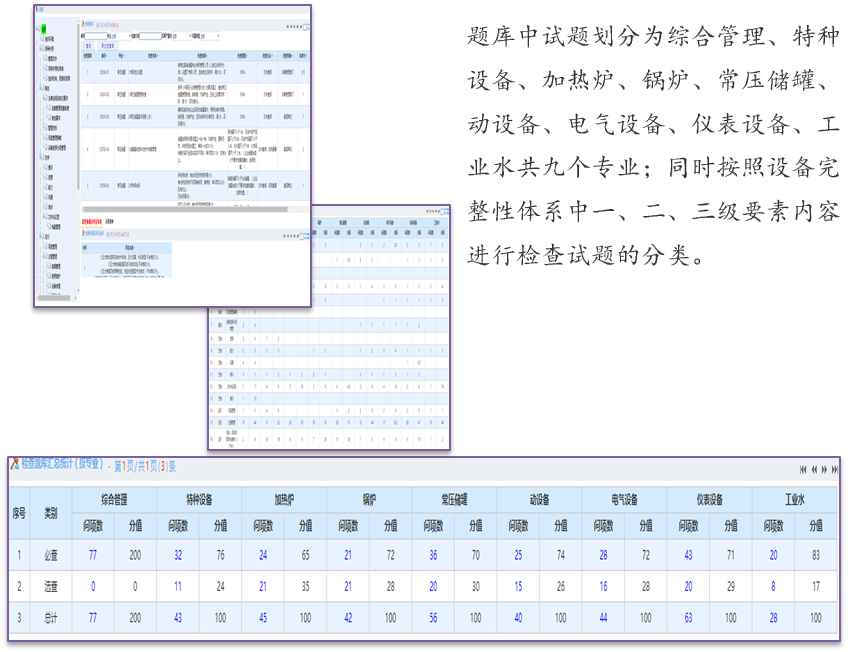Open 总计 question count 63 under 仪表设备

[688, 618]
